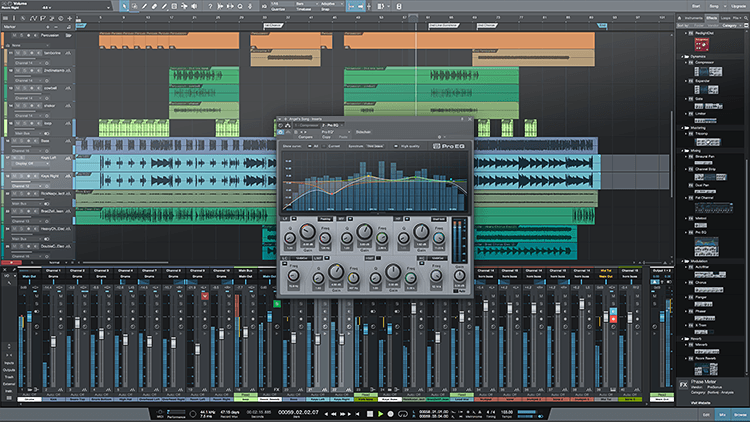Open the Effects browser tab

click(712, 18)
